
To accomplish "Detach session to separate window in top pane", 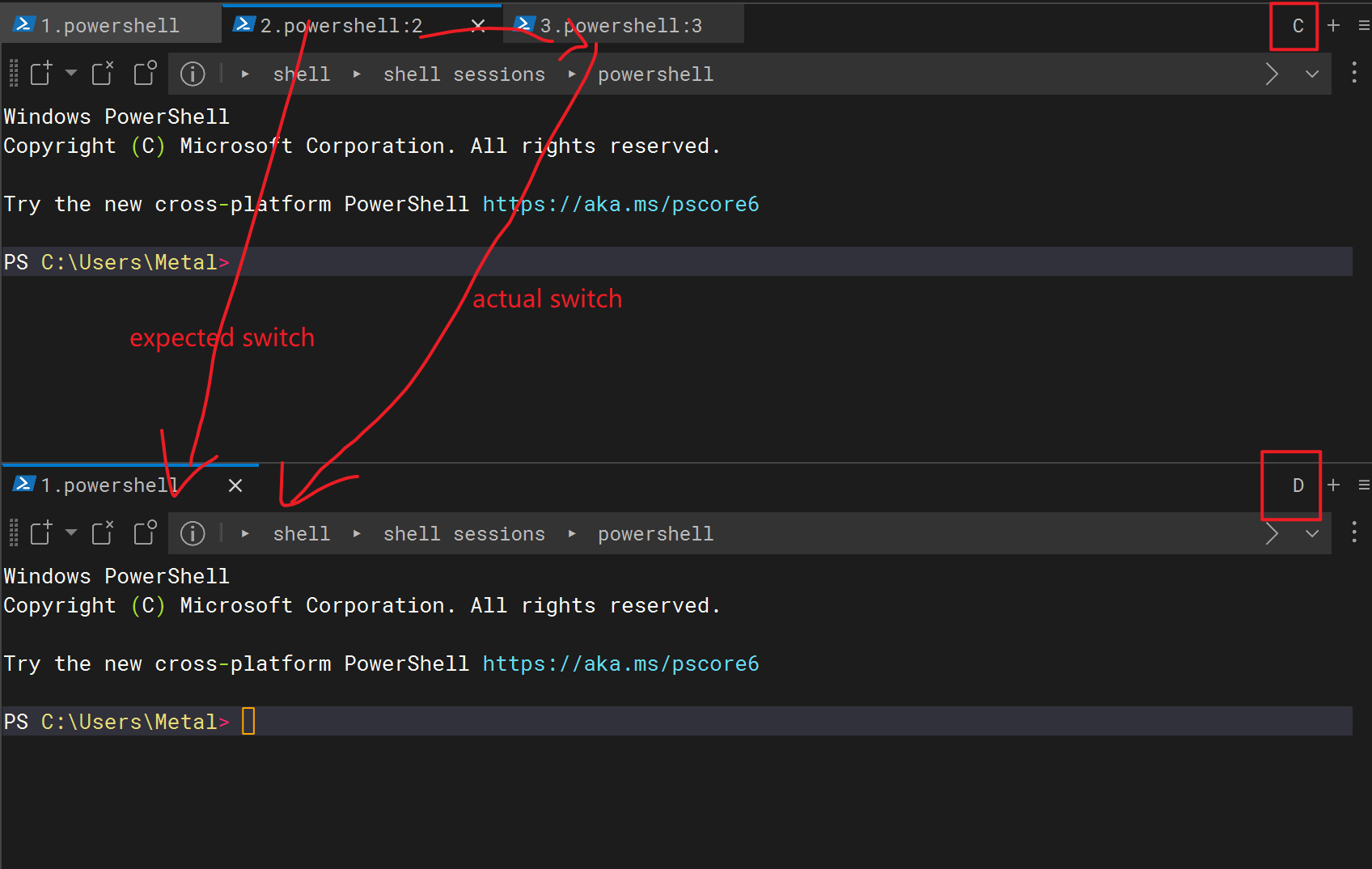I will coord(145,73).
